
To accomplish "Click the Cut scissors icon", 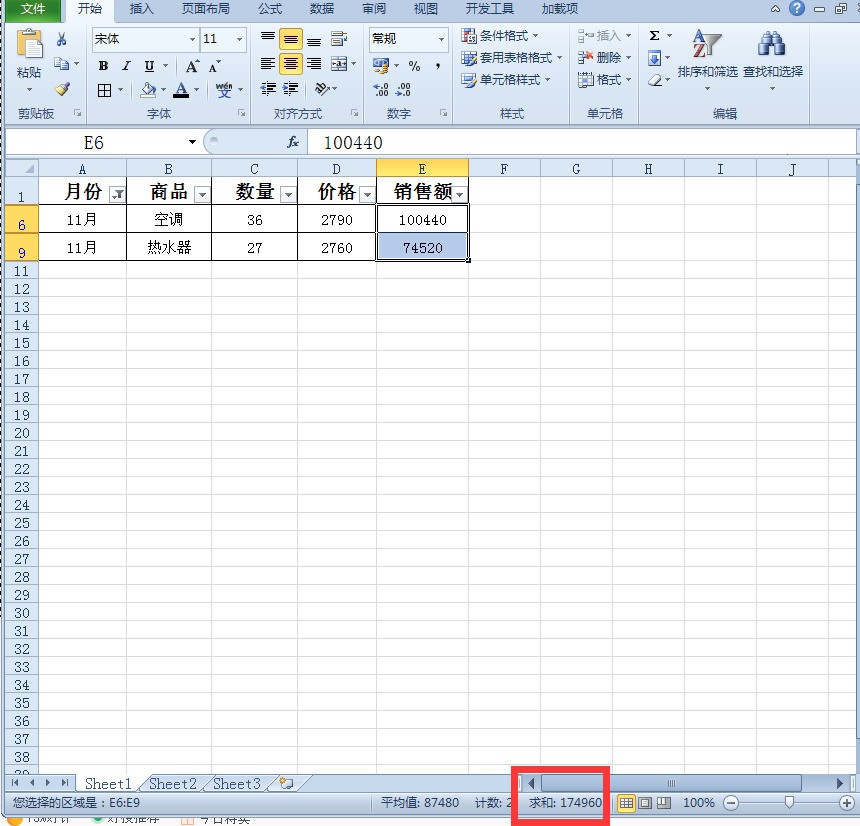I will tap(62, 39).
